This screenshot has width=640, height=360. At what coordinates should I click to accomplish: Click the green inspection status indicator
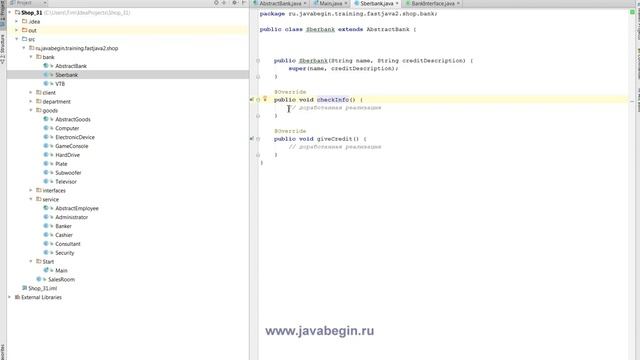click(632, 12)
